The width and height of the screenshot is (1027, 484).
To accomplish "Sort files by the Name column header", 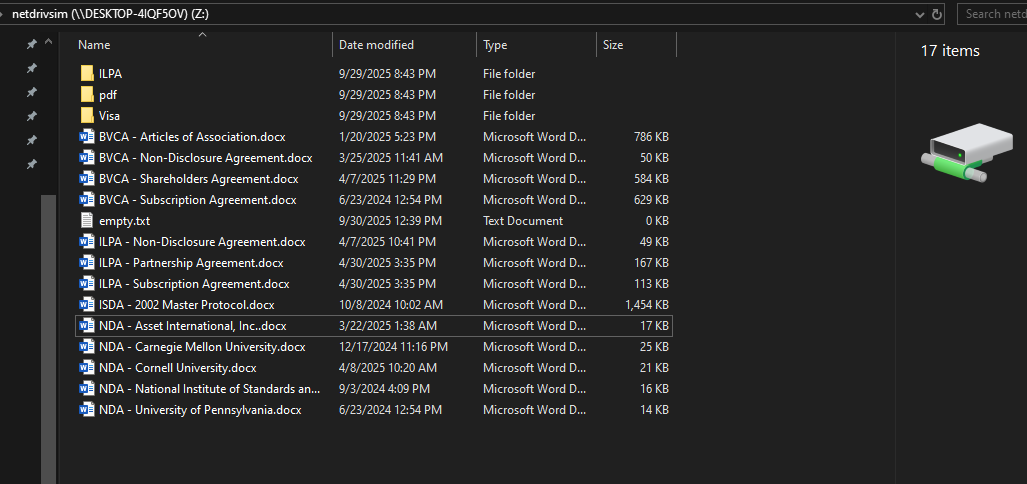I will pyautogui.click(x=95, y=45).
